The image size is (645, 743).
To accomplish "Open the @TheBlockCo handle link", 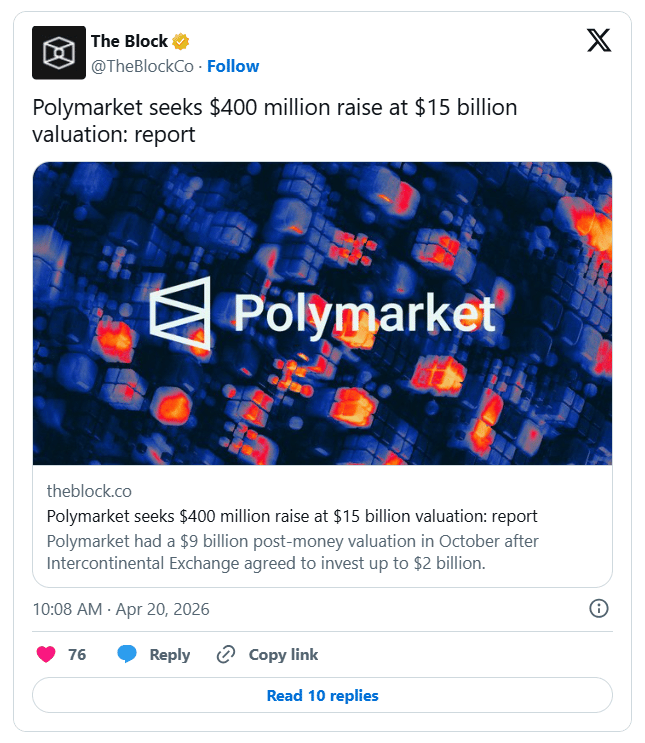I will [142, 66].
